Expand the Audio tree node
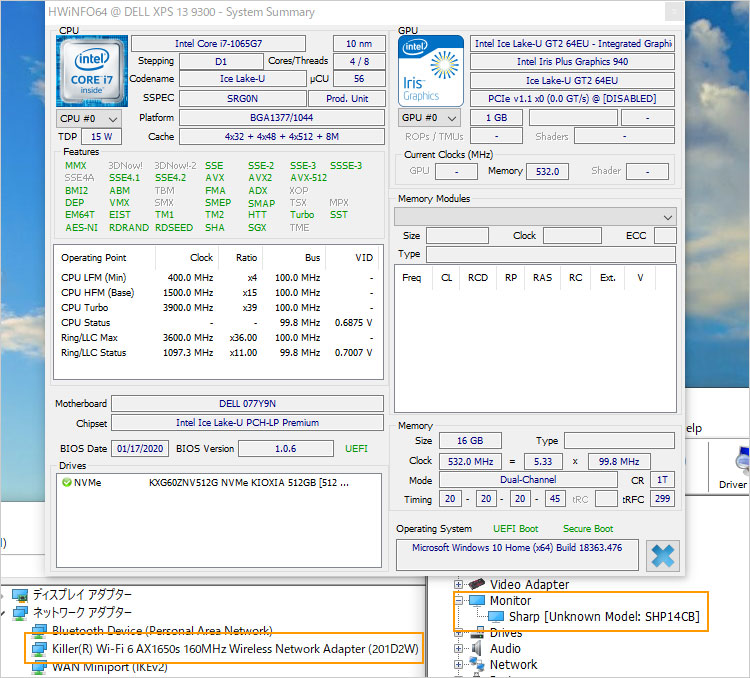Image resolution: width=750 pixels, height=678 pixels. [x=458, y=649]
